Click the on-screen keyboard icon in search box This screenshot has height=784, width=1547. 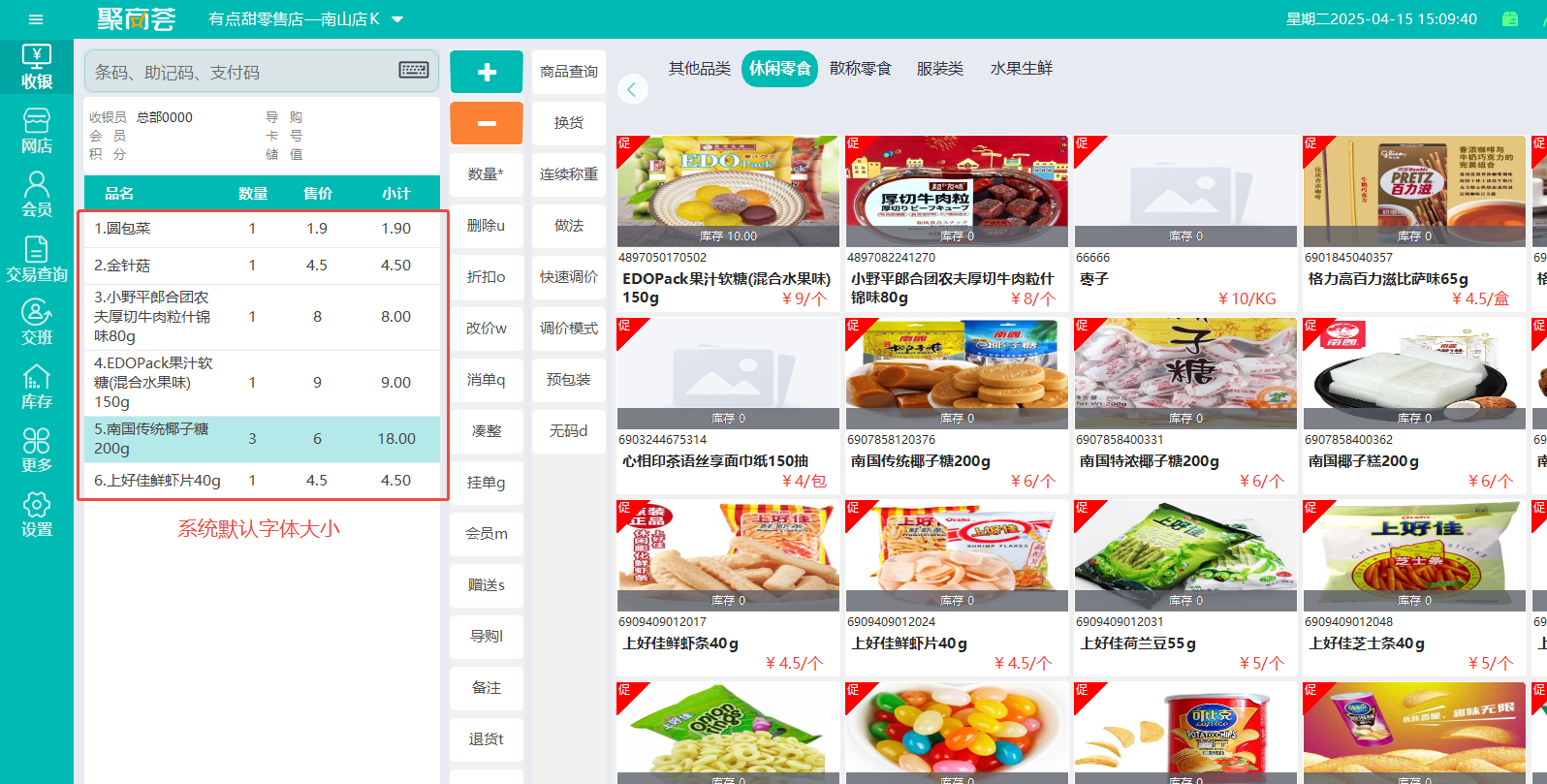414,70
